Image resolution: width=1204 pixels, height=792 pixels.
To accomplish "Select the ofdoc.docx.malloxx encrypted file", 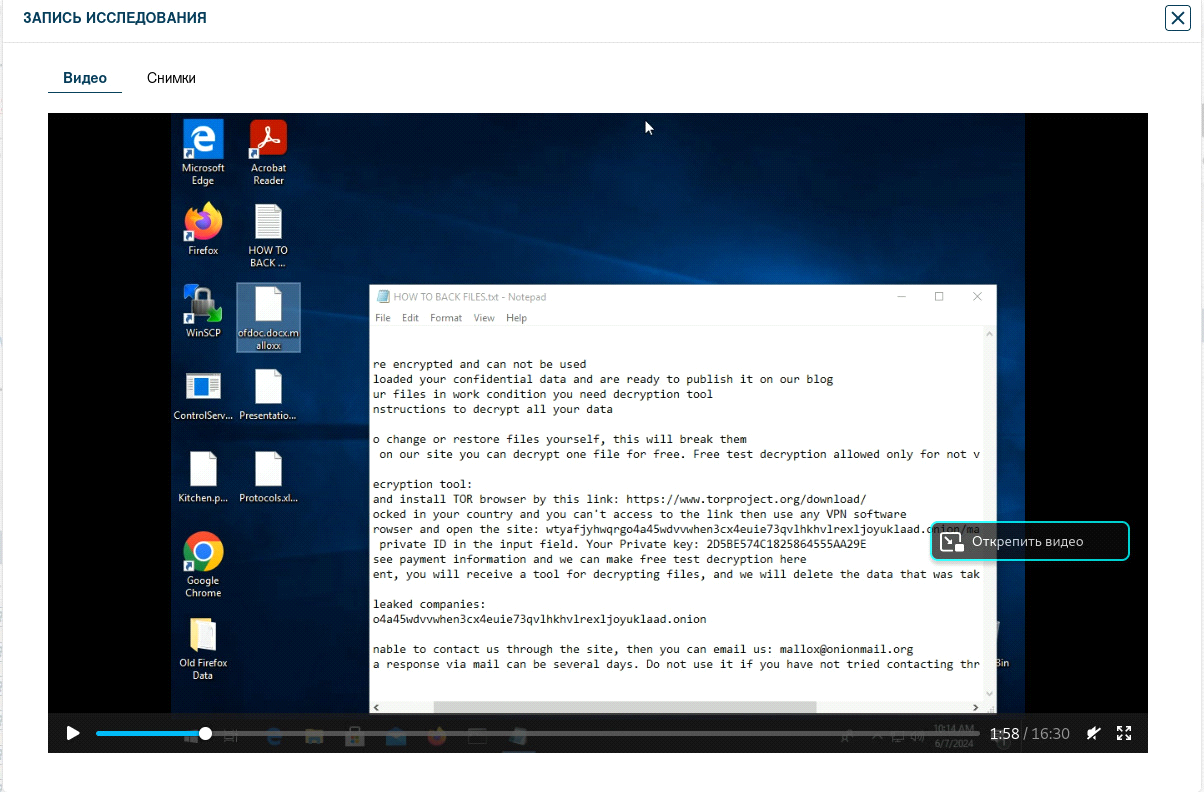I will (268, 316).
